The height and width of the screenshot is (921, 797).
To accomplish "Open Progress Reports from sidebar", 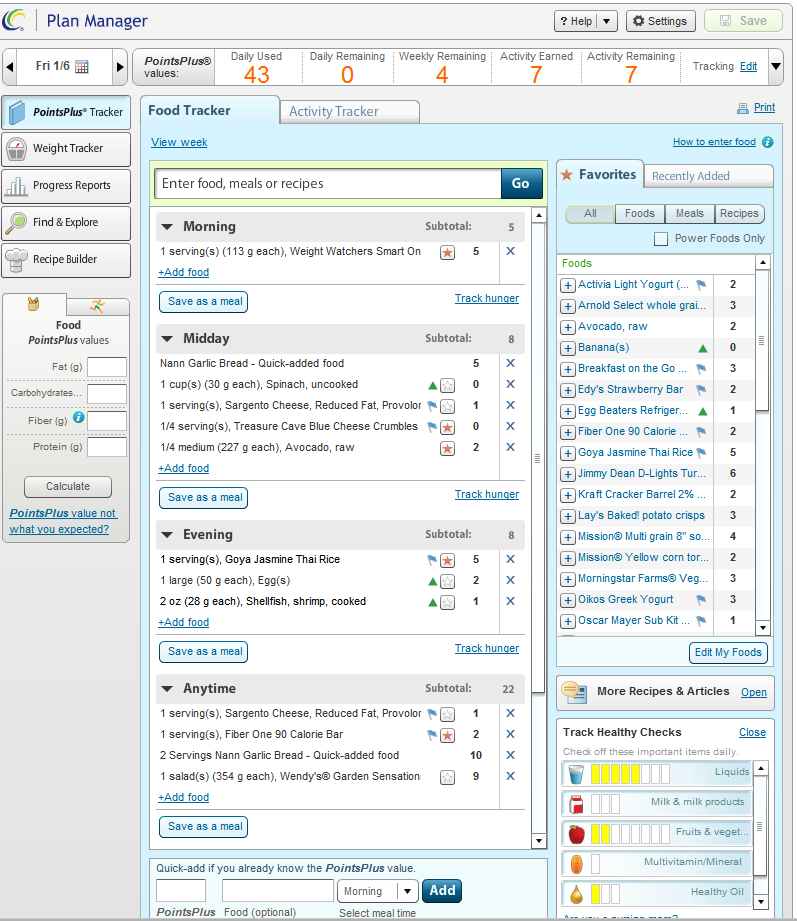I will 66,186.
